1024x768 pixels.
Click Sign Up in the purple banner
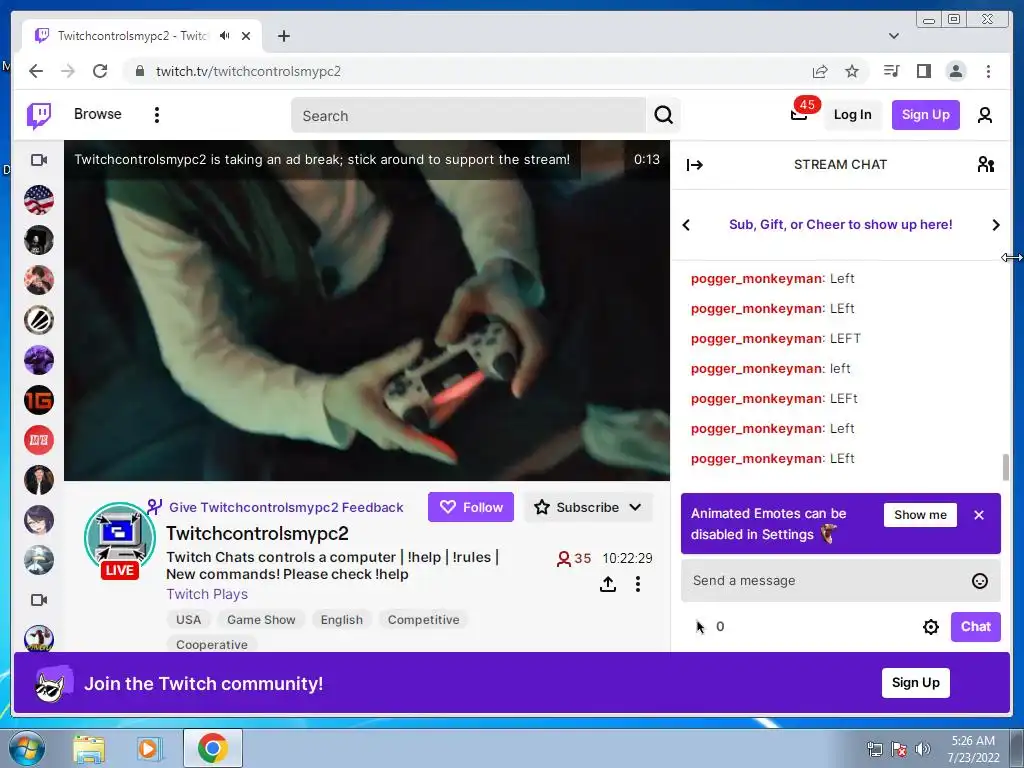coord(916,682)
